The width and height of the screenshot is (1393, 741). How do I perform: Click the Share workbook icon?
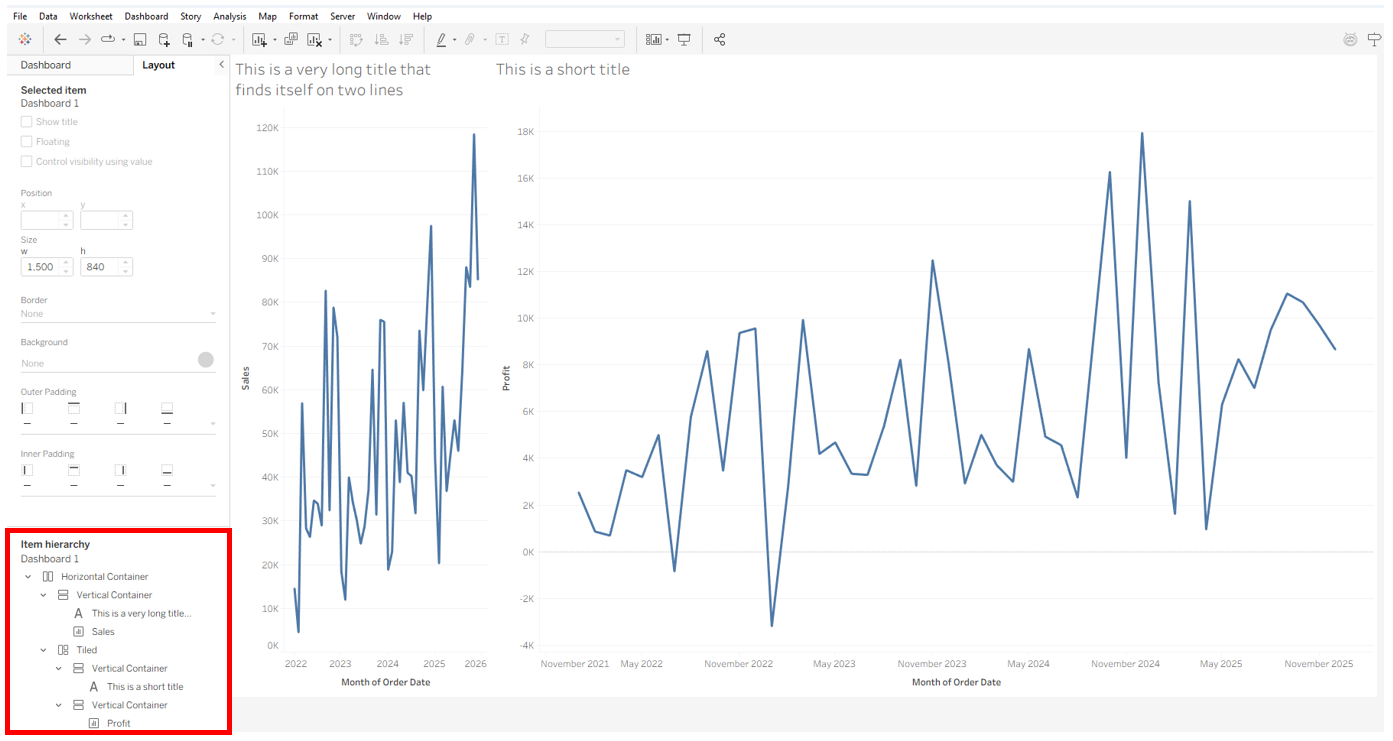point(720,39)
